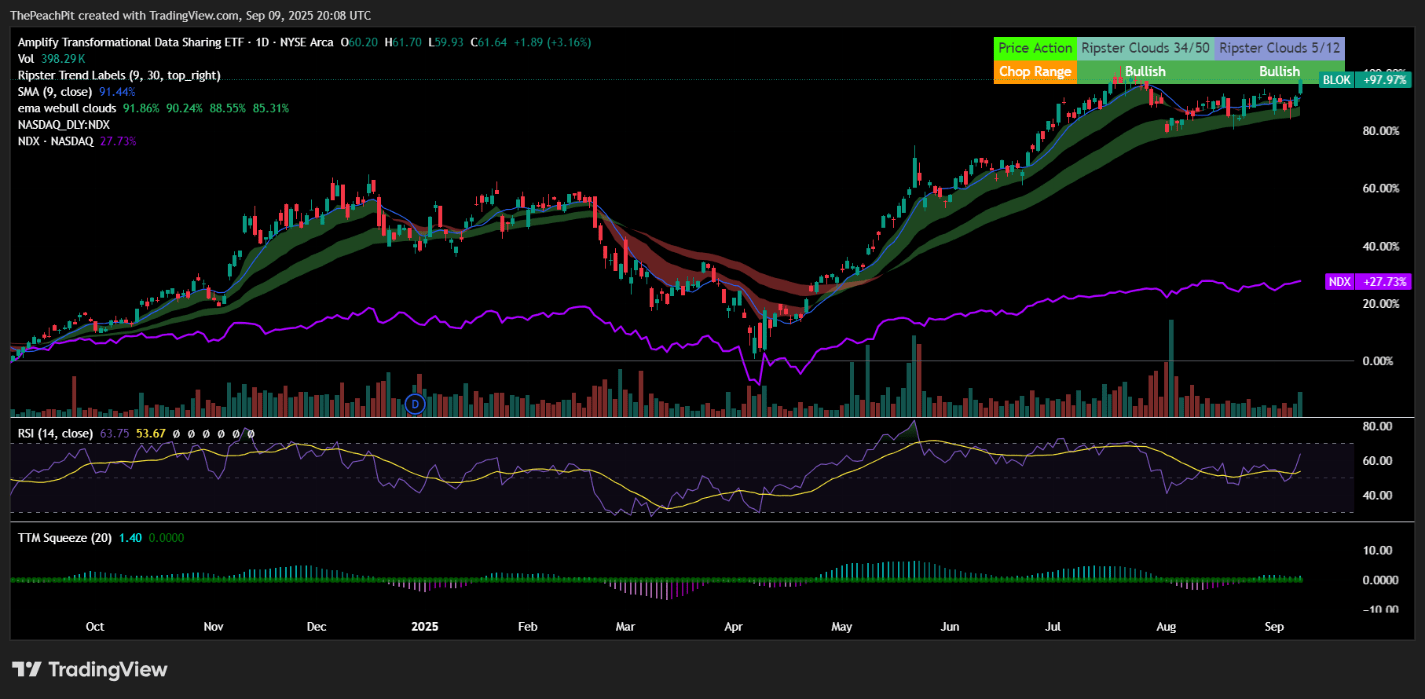Select the orange Chop Range cell

pyautogui.click(x=1035, y=72)
